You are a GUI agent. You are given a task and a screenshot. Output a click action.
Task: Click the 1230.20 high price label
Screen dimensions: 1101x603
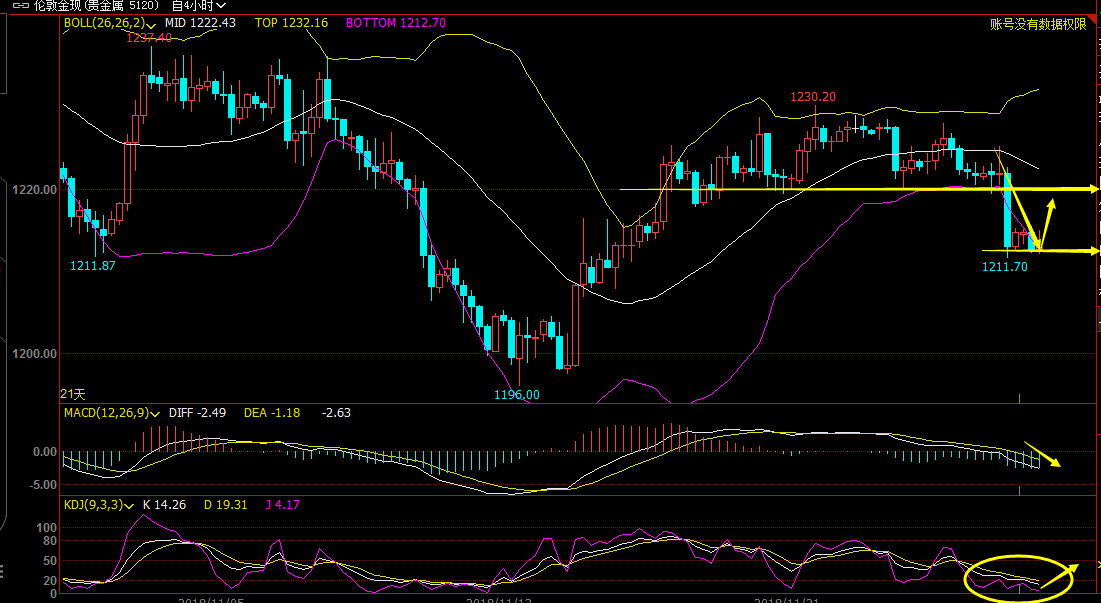[x=813, y=97]
